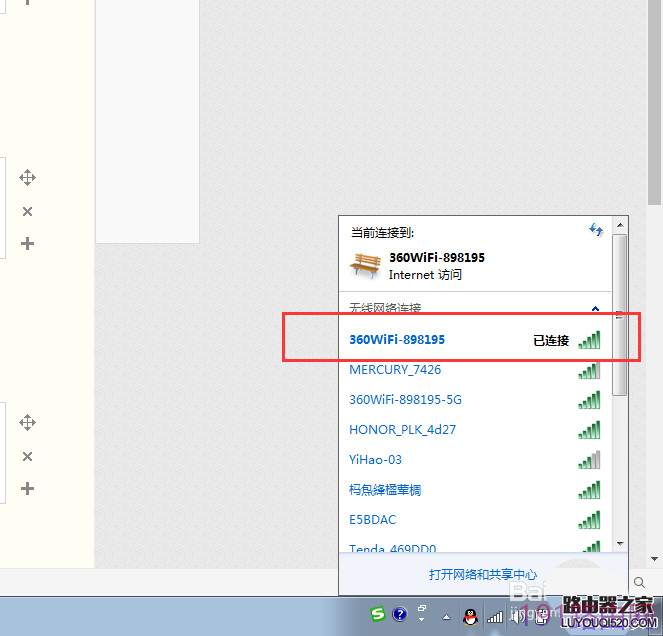Select the 360WiFi-898195-5G wireless network
The image size is (663, 636).
(x=475, y=400)
